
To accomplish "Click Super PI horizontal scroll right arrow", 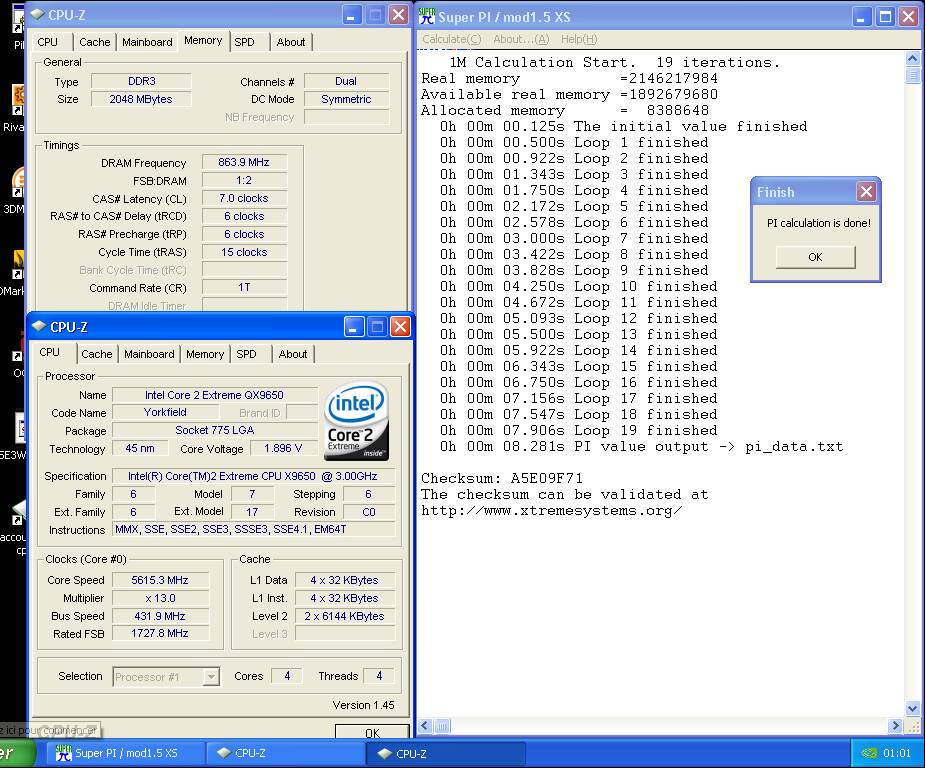I will click(895, 725).
